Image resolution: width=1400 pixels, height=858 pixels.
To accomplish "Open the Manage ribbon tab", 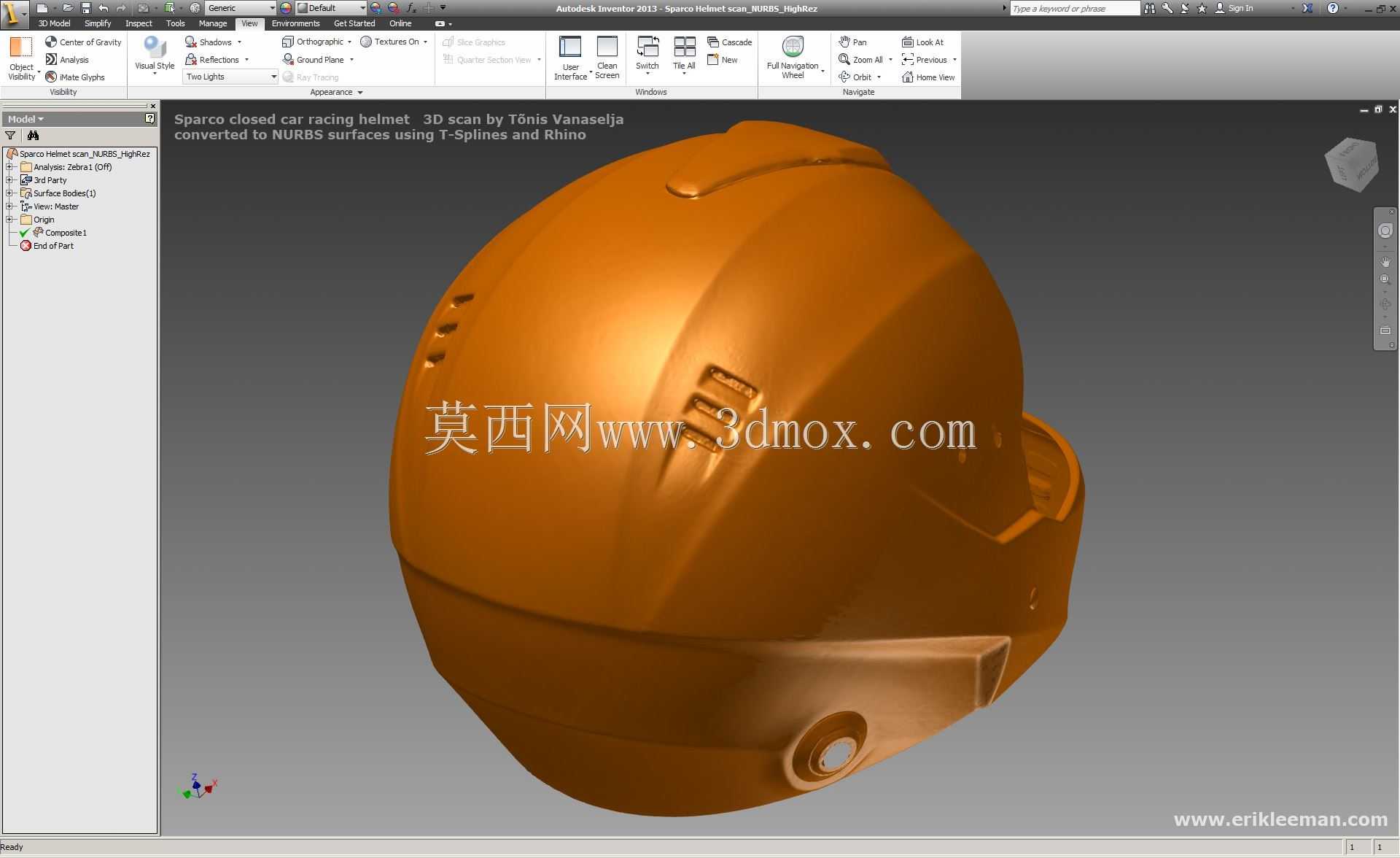I will pyautogui.click(x=213, y=23).
